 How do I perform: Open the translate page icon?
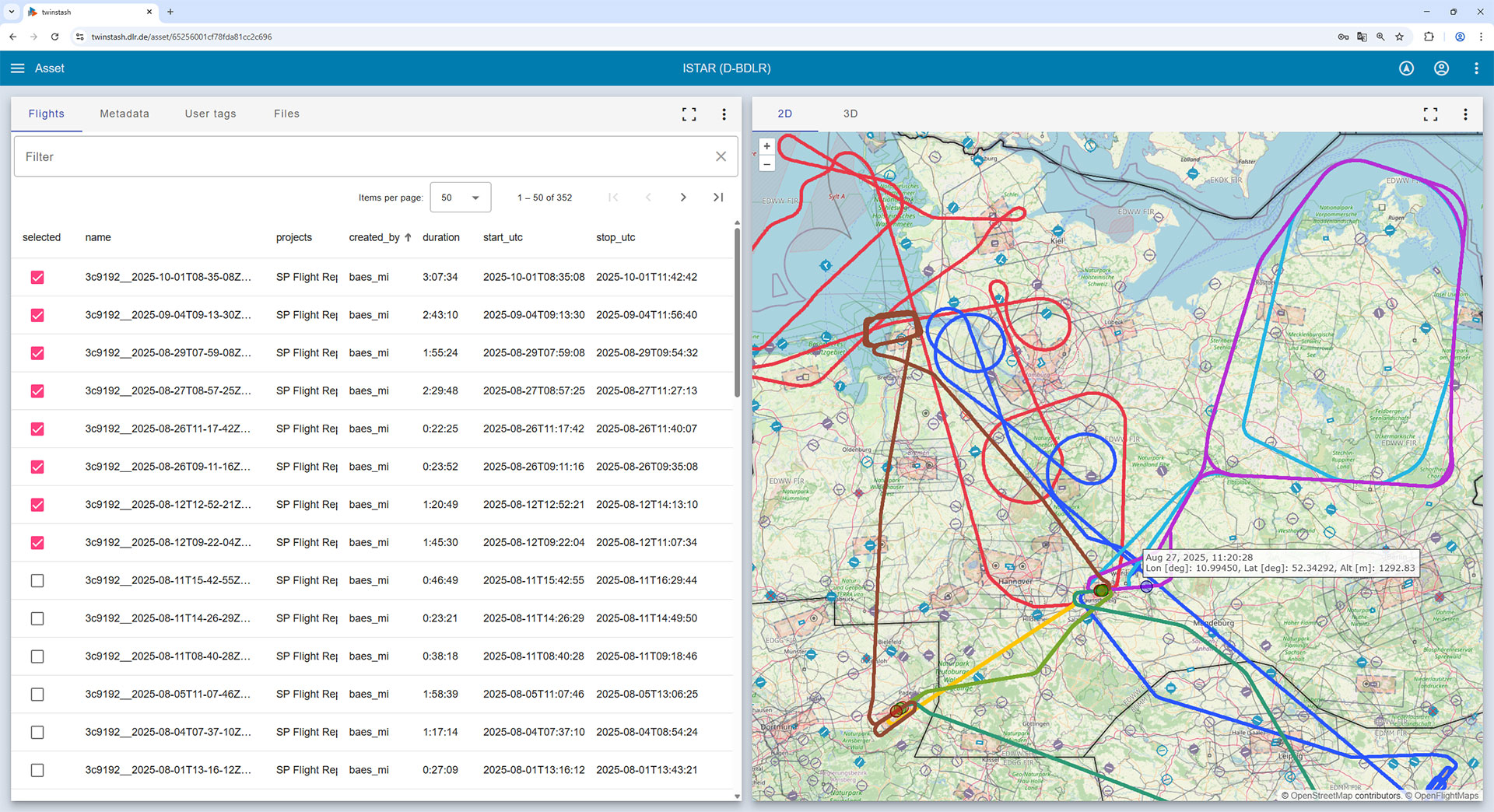tap(1362, 37)
